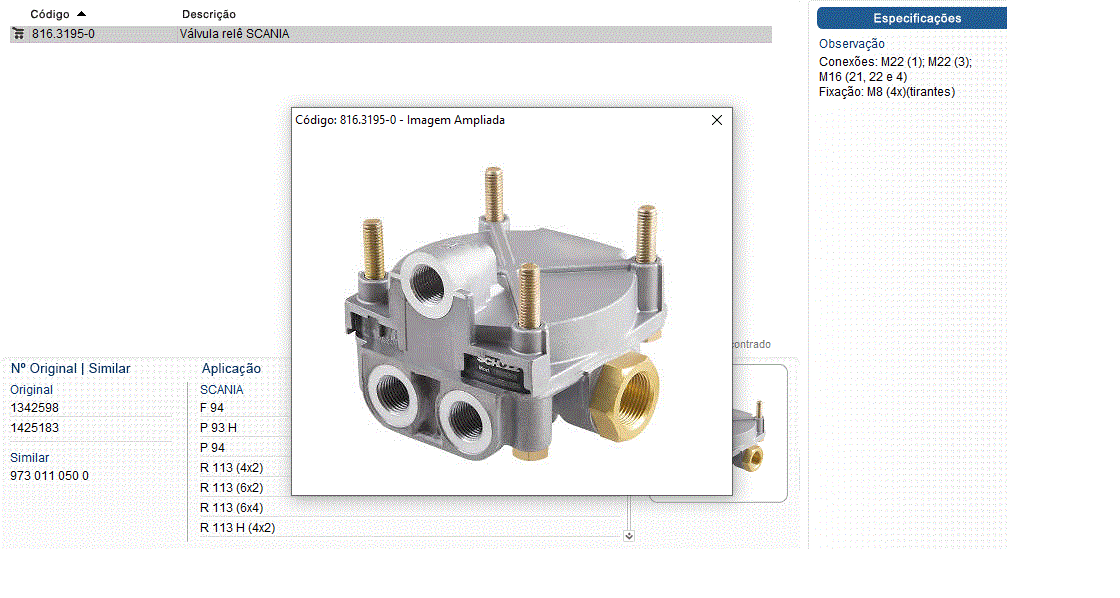Choose the P 93 H application entry

click(x=218, y=428)
